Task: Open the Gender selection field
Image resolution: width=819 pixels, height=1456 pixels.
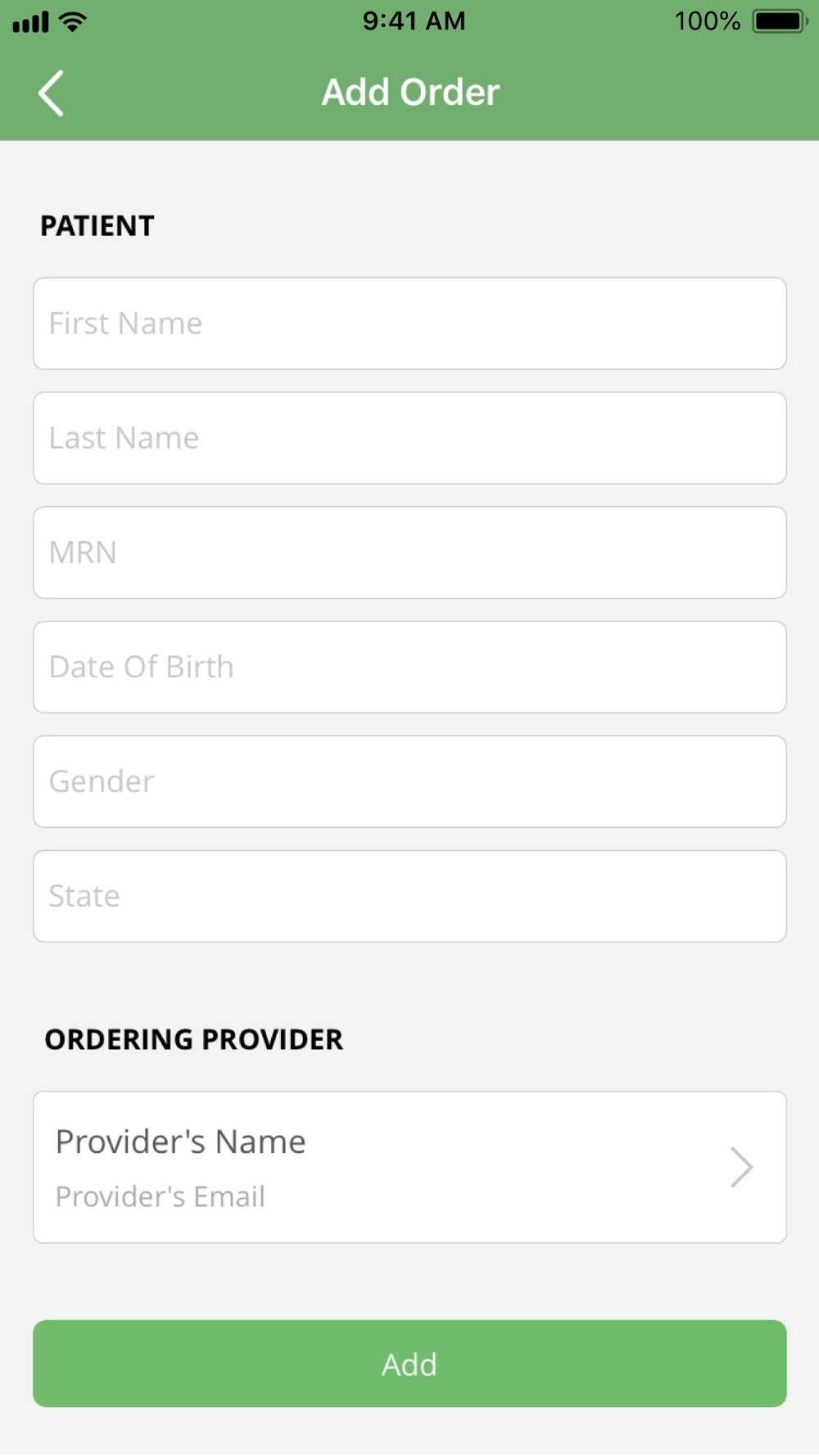Action: 409,782
